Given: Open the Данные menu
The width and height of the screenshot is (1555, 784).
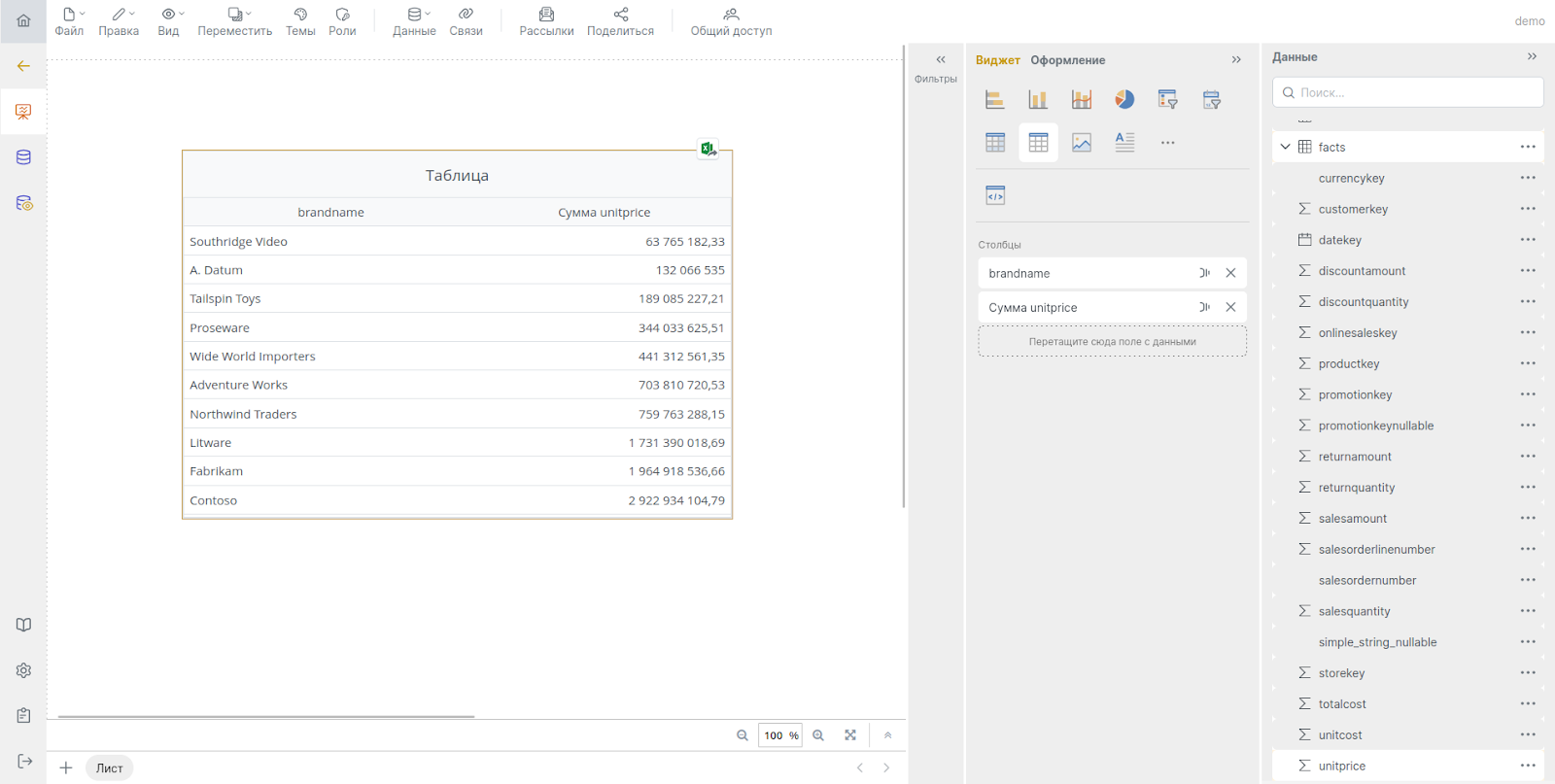Looking at the screenshot, I should tap(415, 21).
